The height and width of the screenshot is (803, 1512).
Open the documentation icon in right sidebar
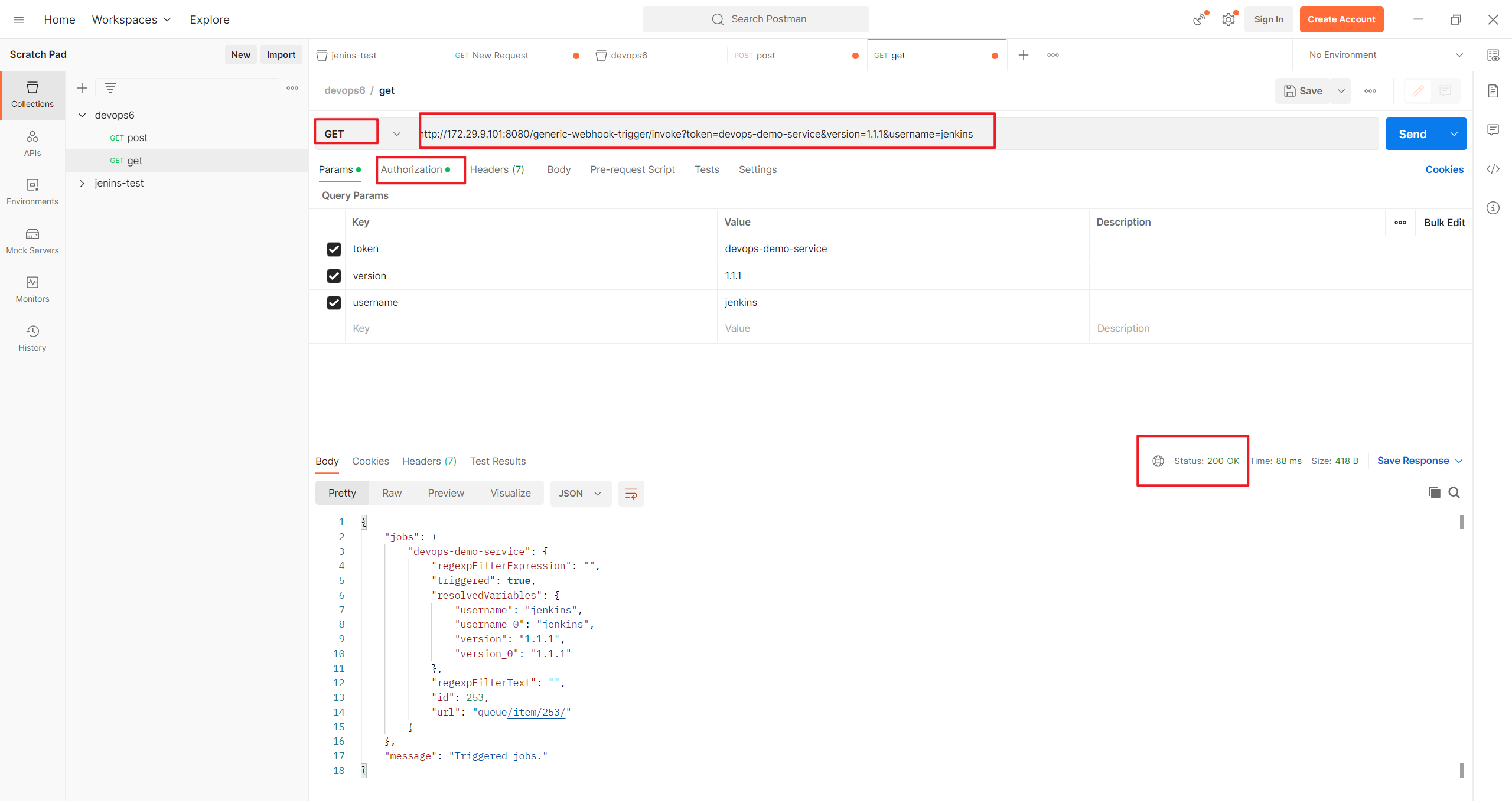click(x=1493, y=90)
